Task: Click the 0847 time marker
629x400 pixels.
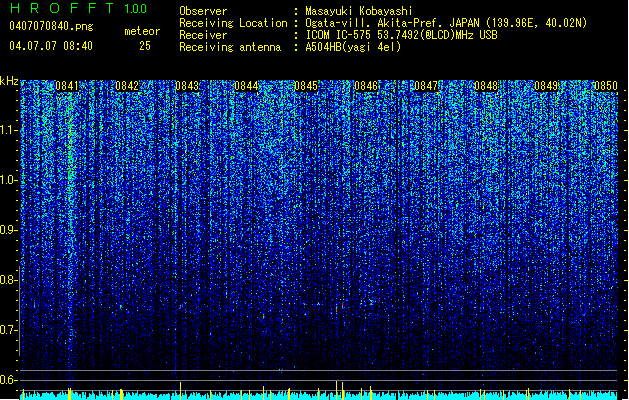Action: [x=426, y=86]
